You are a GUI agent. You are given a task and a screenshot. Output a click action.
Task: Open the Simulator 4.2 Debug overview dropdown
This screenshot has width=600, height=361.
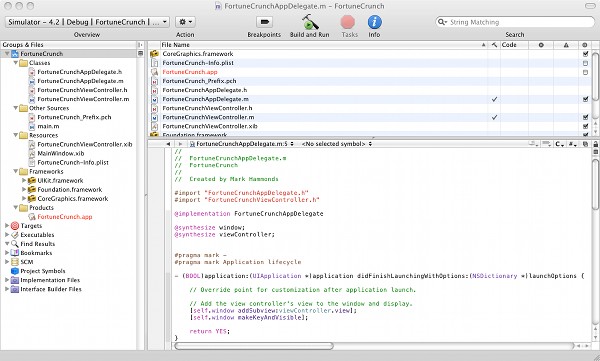click(87, 22)
